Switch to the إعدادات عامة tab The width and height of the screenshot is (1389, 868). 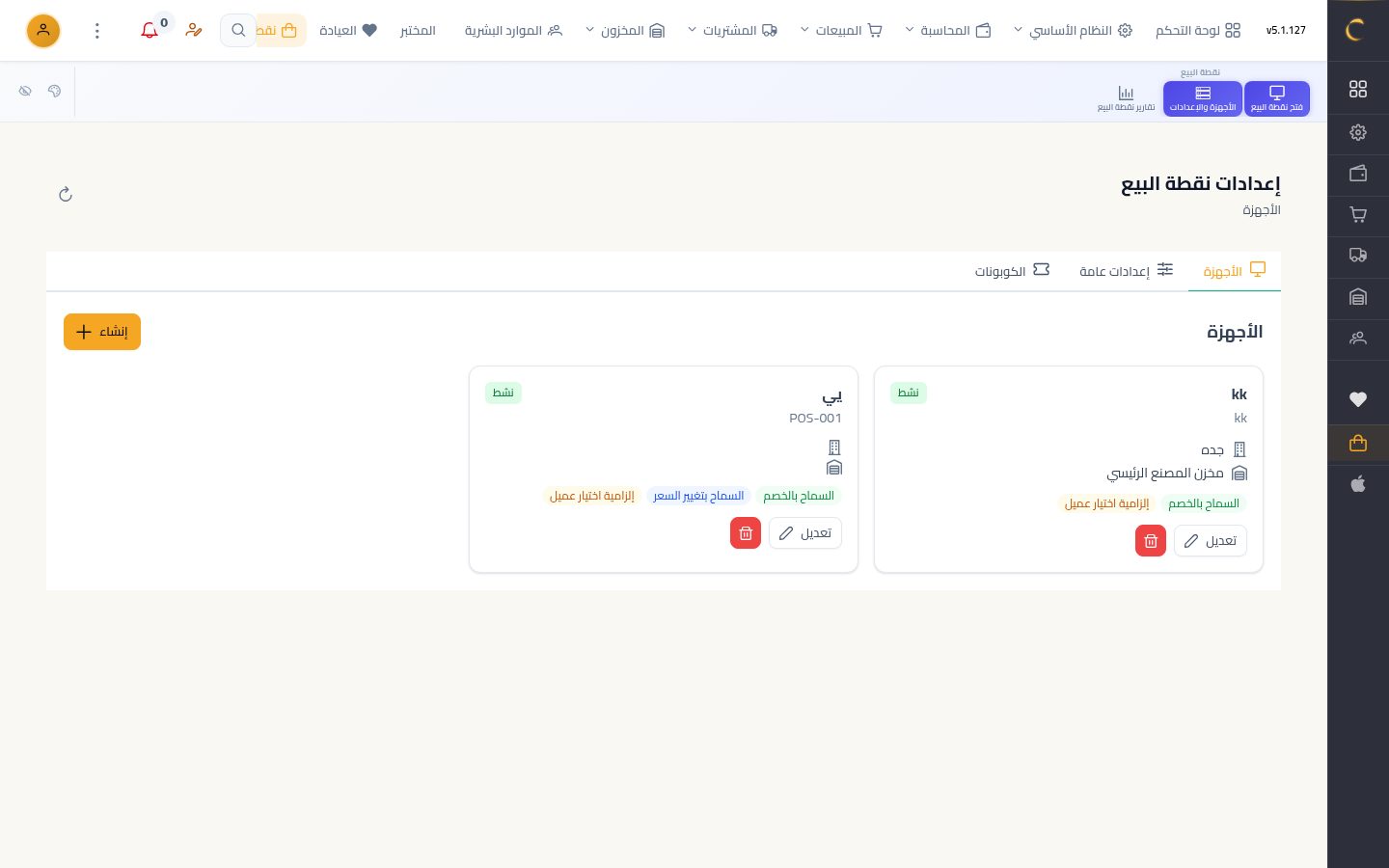point(1126,271)
